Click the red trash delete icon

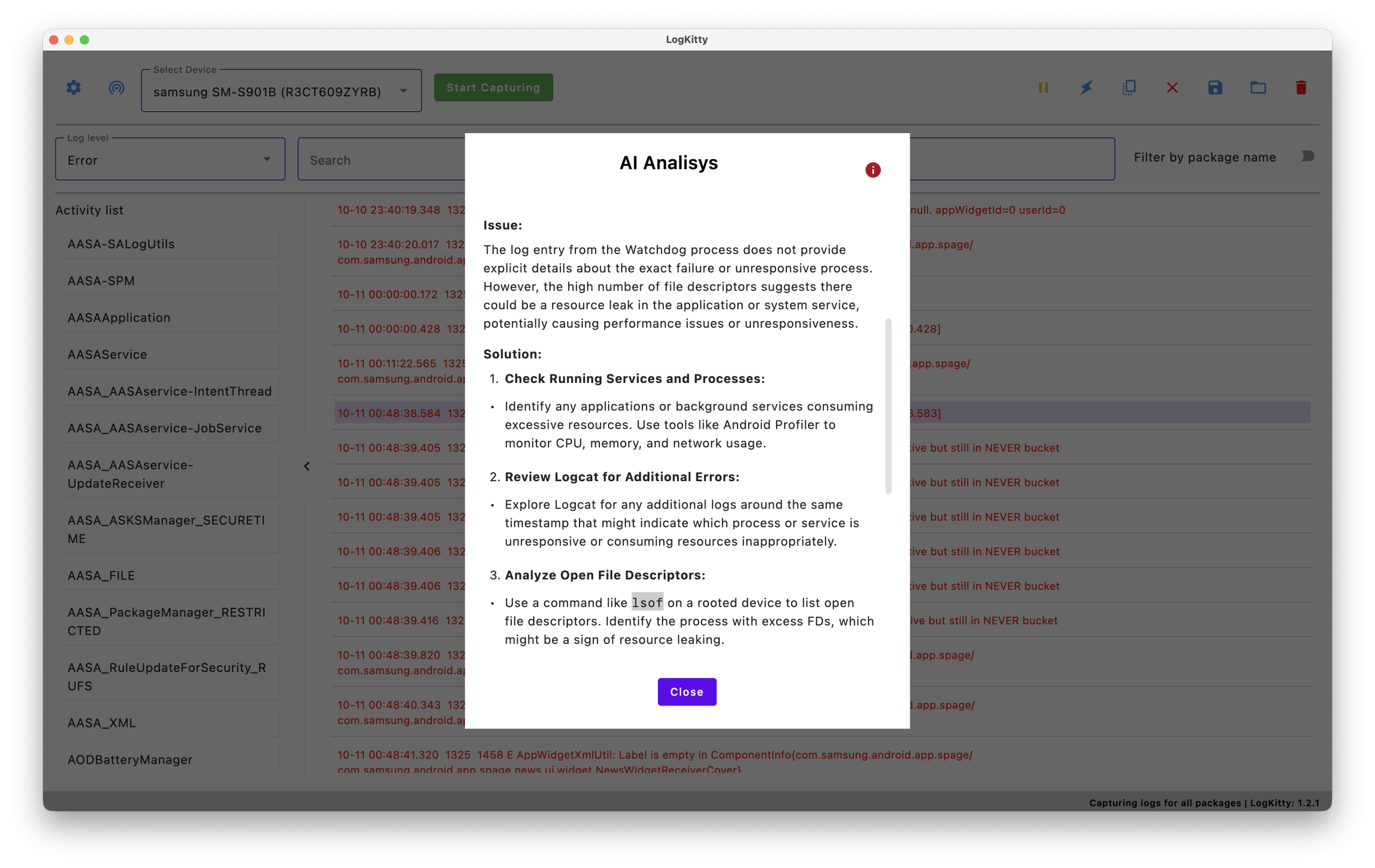click(1301, 88)
